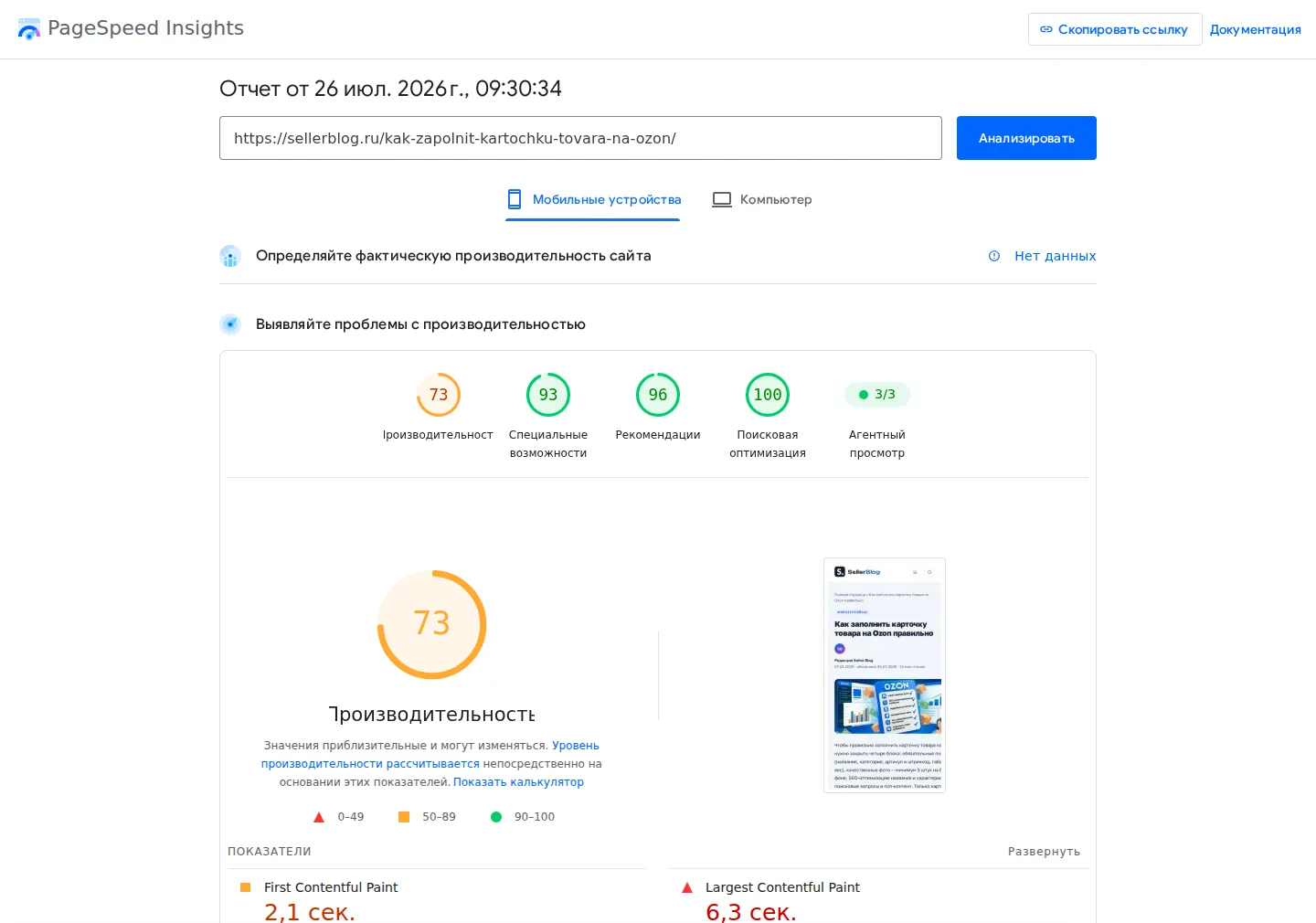
Task: Open the Документация link
Action: (1255, 29)
